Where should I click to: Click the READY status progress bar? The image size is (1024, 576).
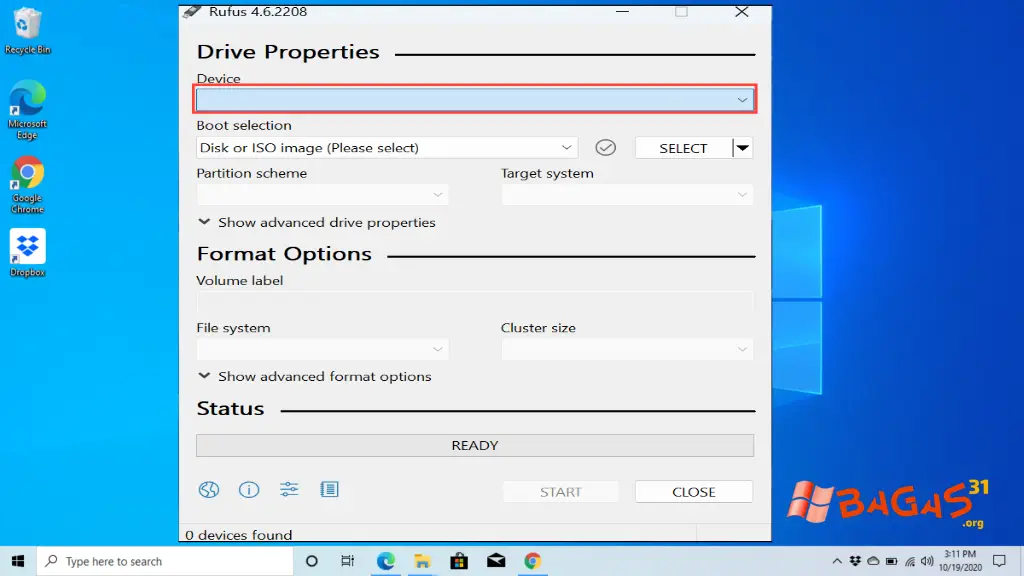[x=475, y=445]
